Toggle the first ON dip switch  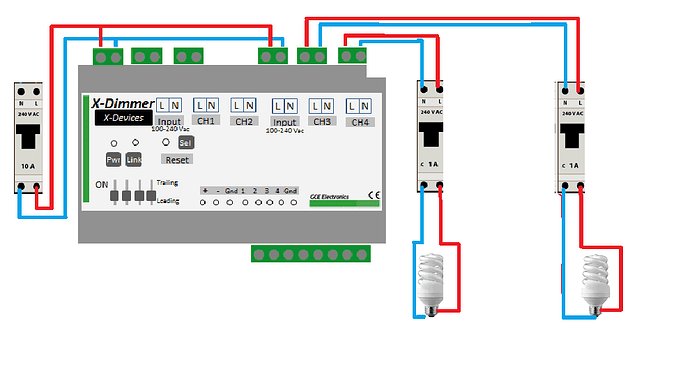pos(114,192)
